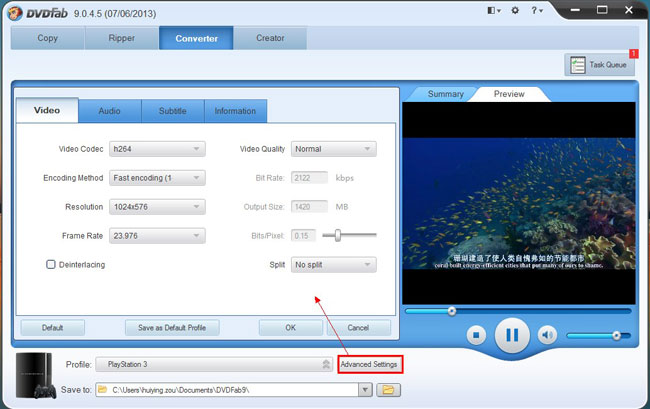Open the Subtitle settings tab

pos(173,111)
